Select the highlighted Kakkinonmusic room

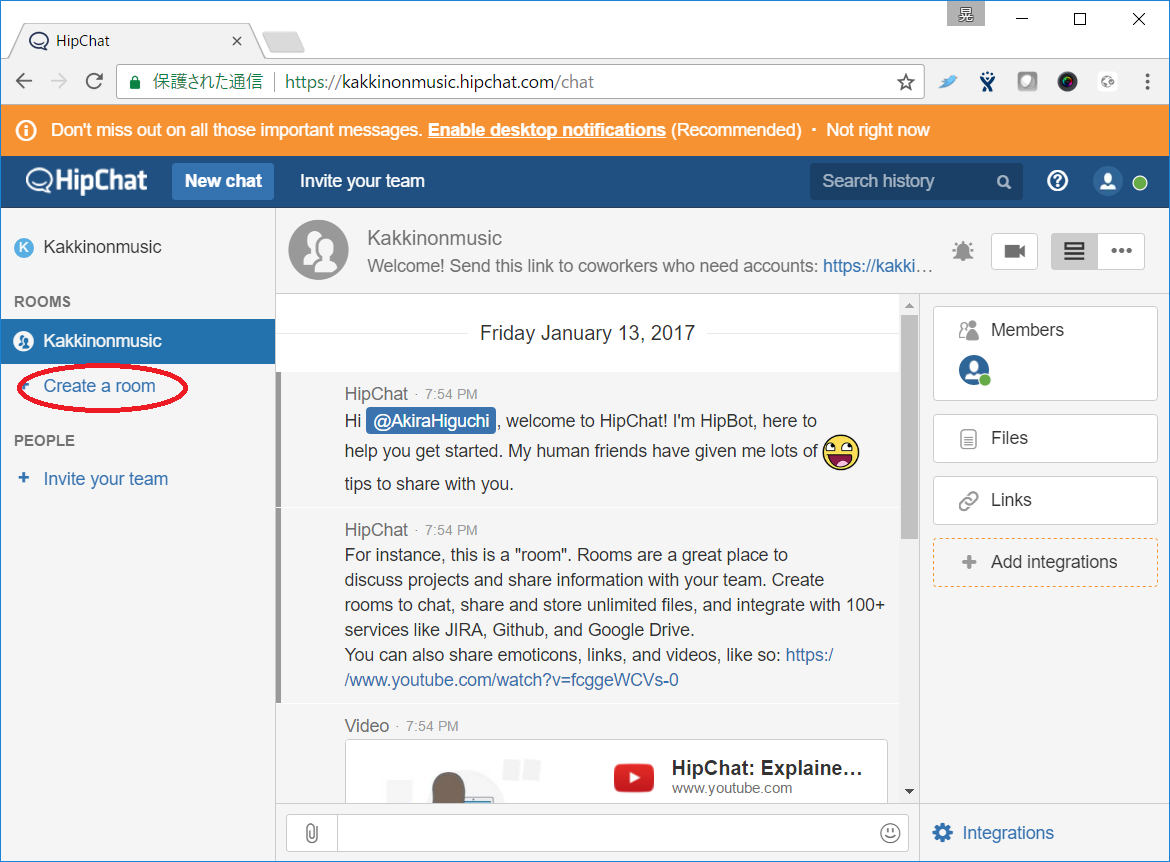(x=138, y=341)
